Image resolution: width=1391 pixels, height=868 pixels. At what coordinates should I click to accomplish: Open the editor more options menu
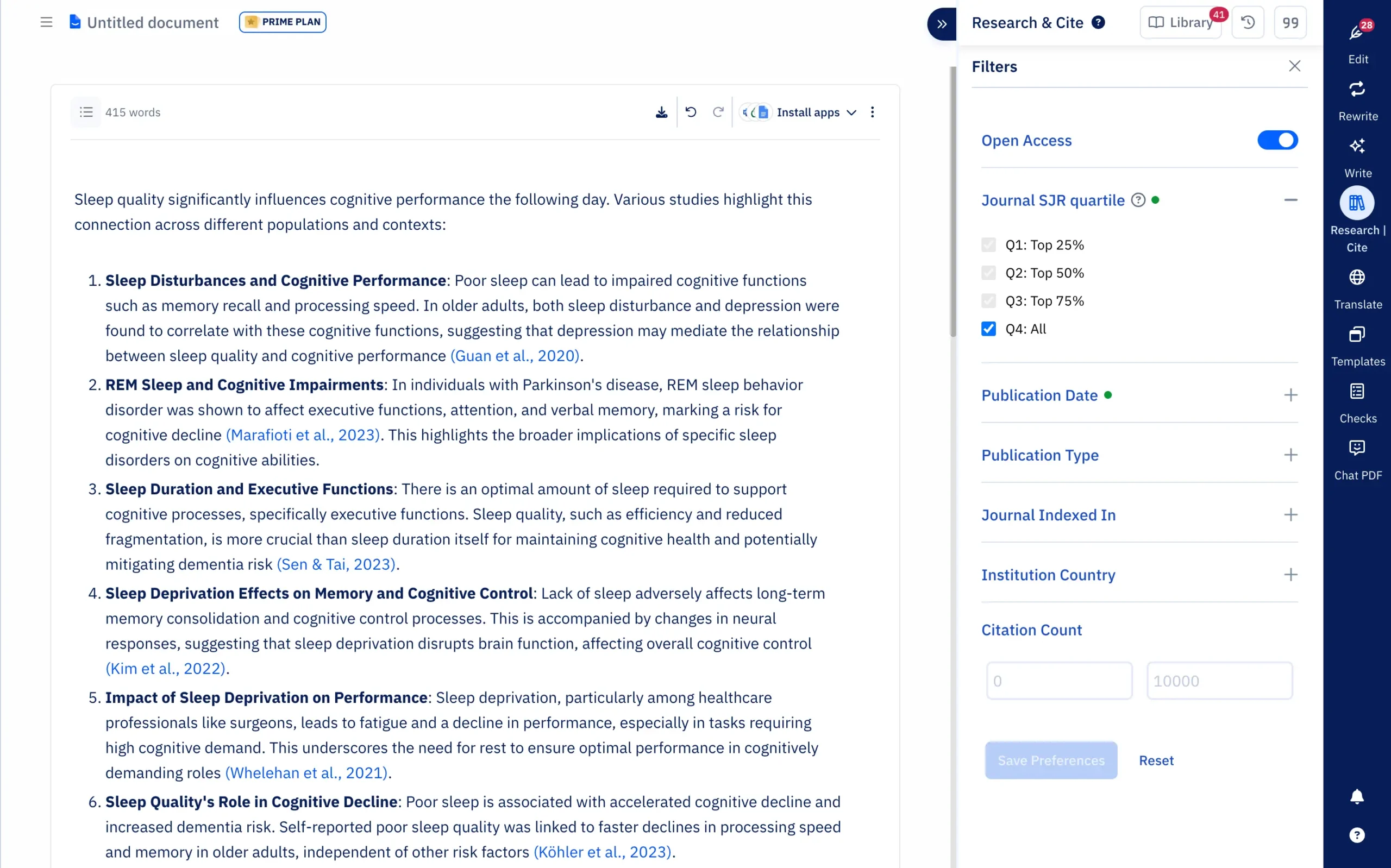pos(872,112)
